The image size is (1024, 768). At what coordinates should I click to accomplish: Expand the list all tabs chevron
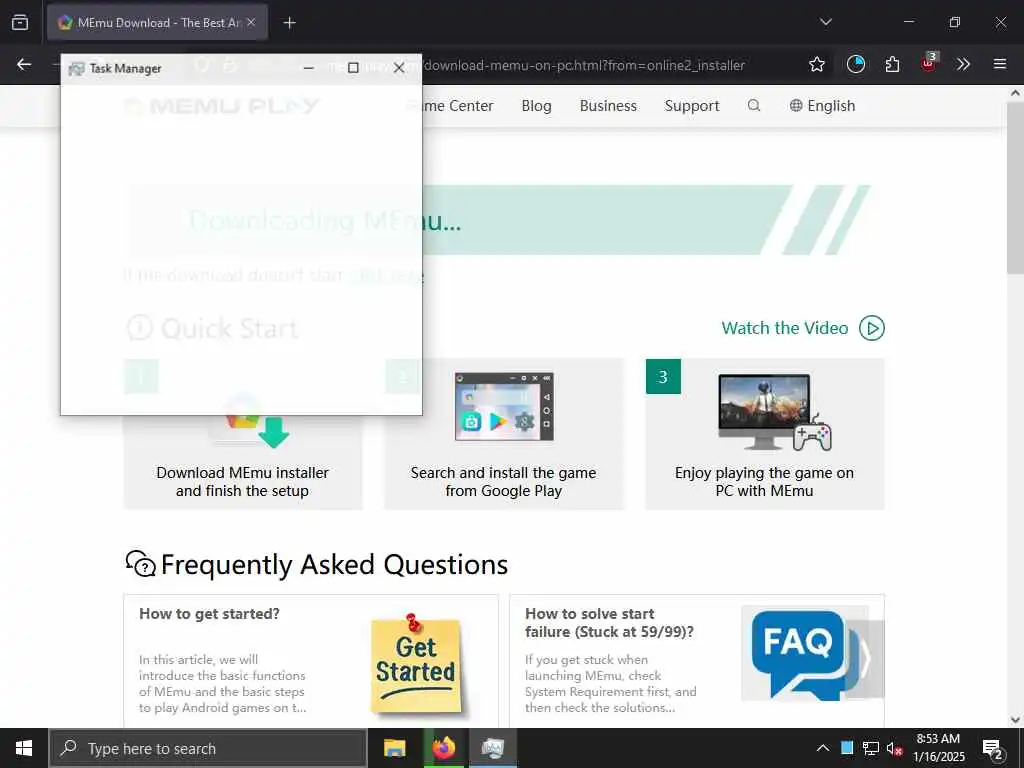[825, 22]
